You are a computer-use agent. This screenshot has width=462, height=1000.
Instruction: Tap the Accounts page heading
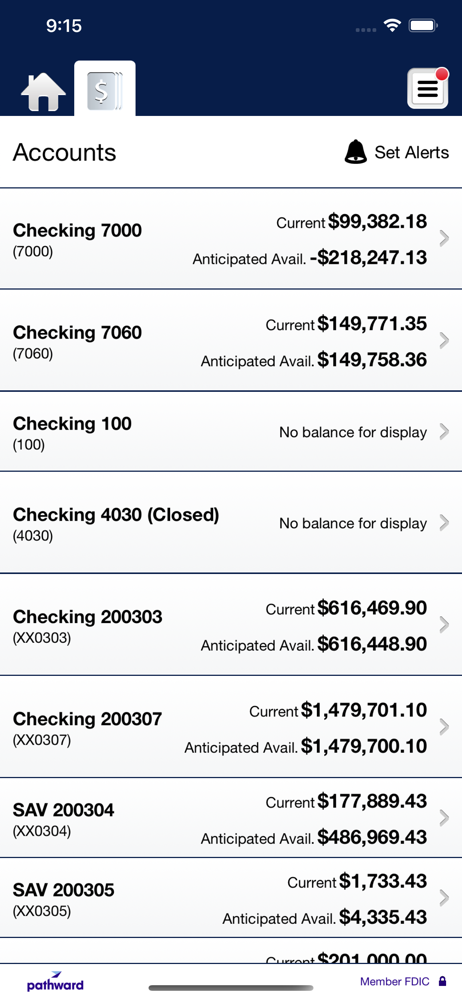64,152
